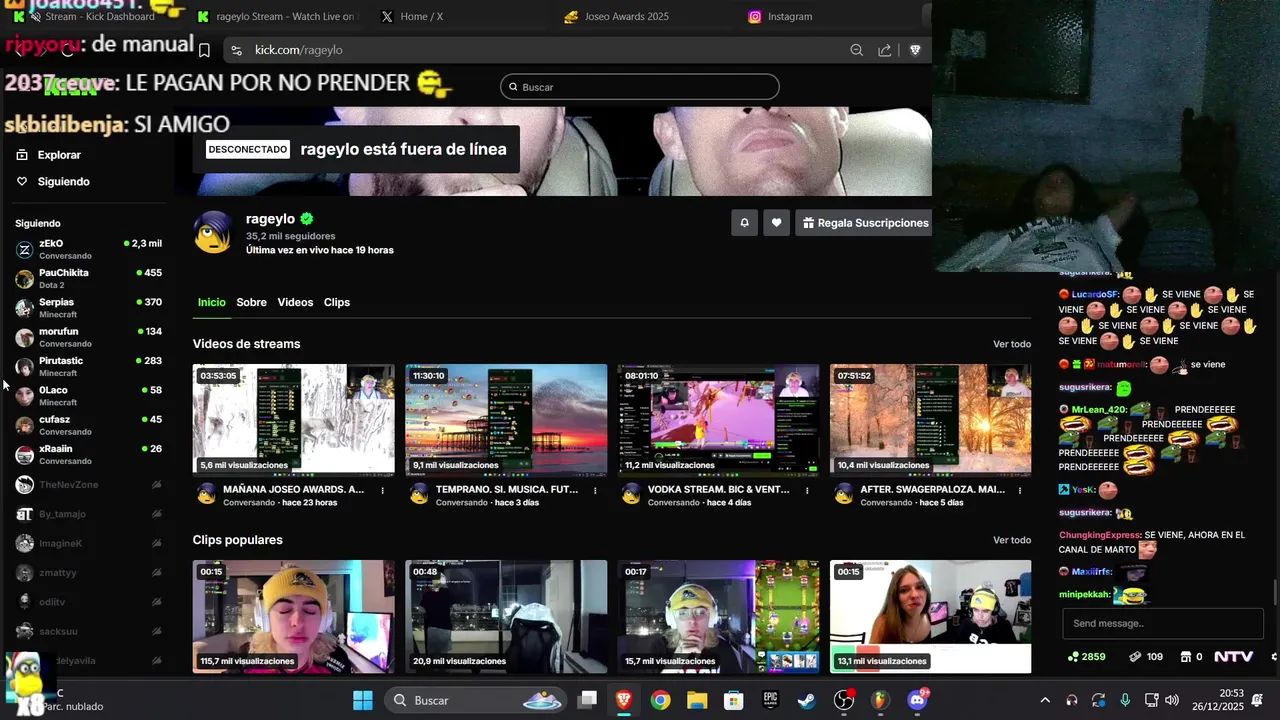The image size is (1280, 720).
Task: Open offline channel TheNevZone
Action: [x=88, y=485]
